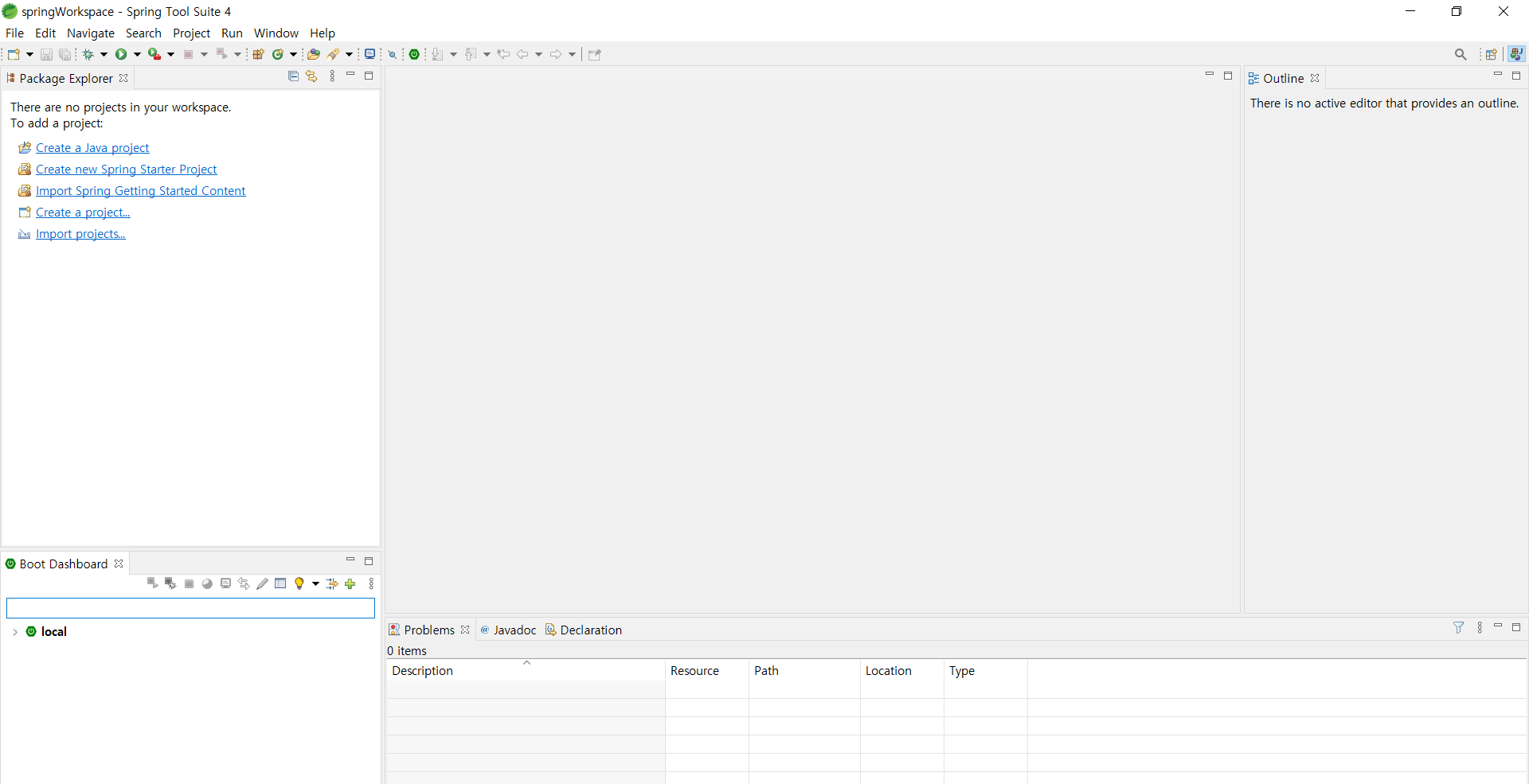Collapse All in Package Explorer
This screenshot has height=784, width=1529.
click(x=293, y=76)
